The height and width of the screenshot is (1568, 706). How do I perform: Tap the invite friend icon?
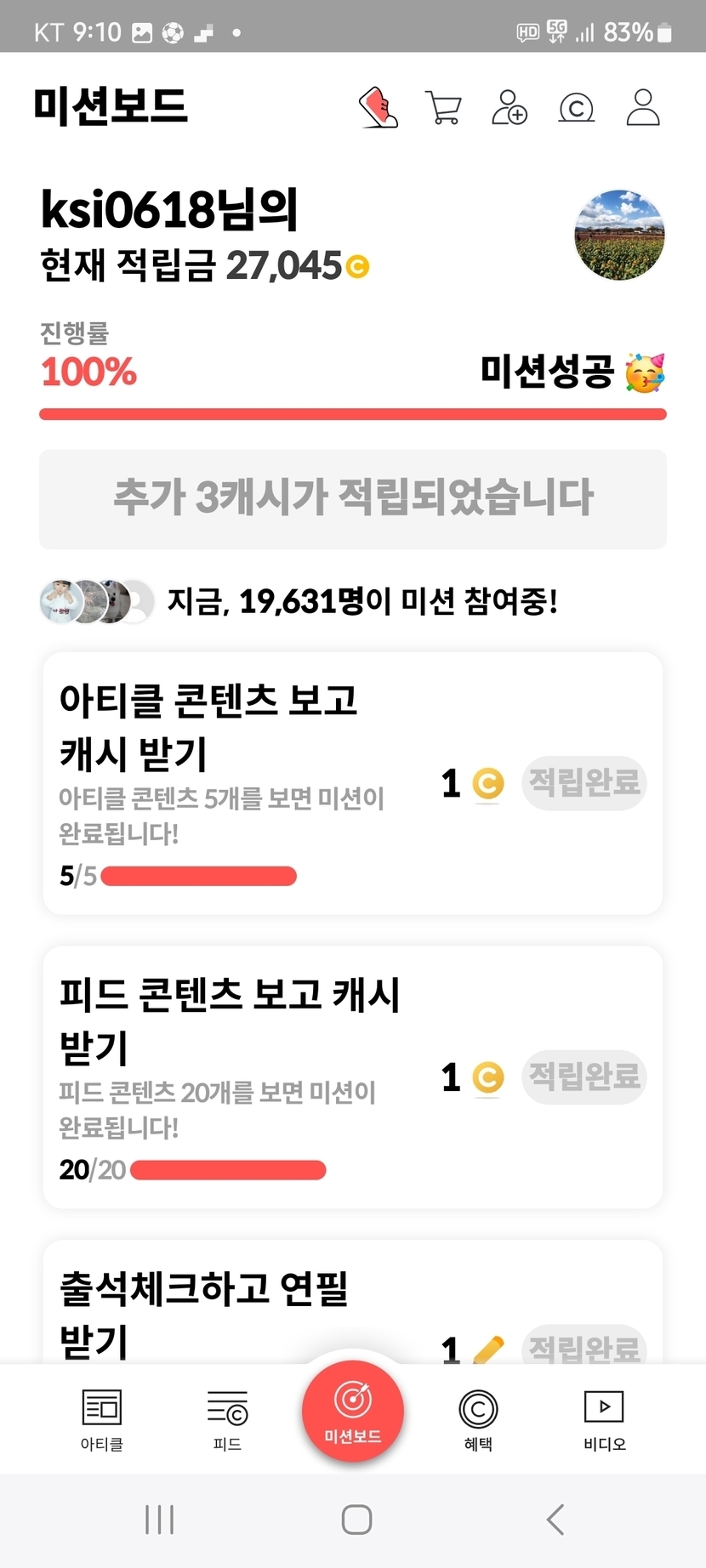[x=510, y=108]
